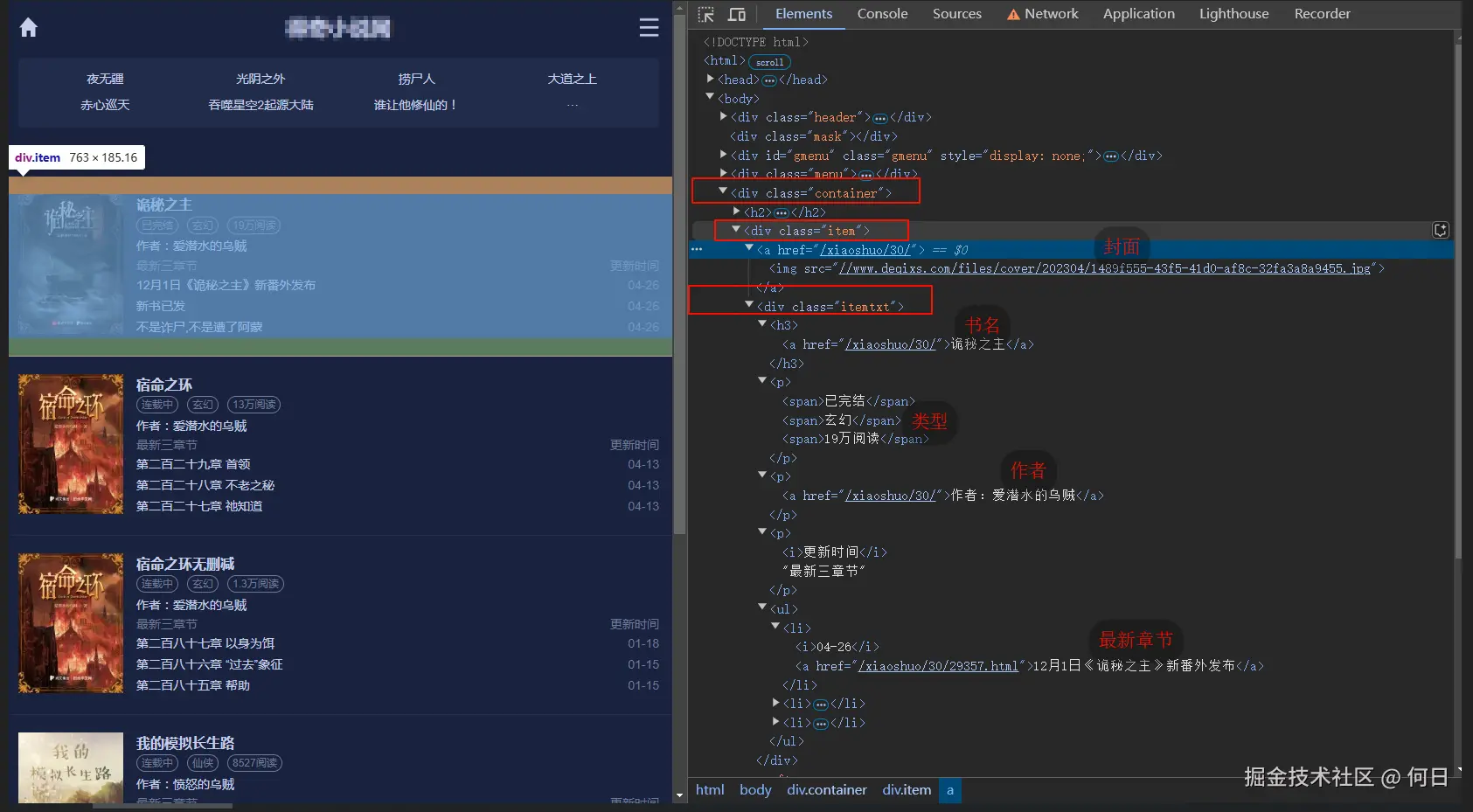
Task: Switch to the Elements tab
Action: [x=803, y=14]
